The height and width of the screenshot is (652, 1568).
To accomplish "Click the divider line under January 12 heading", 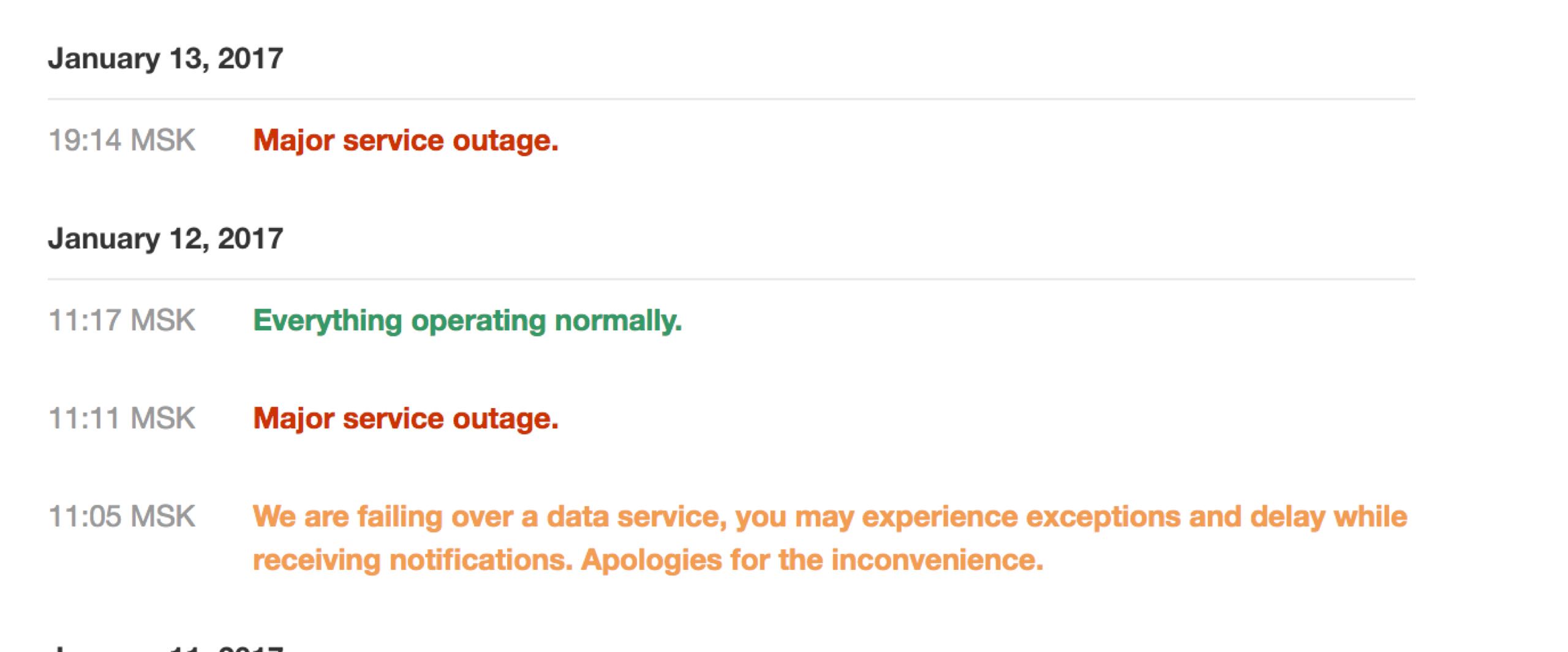I will [731, 279].
